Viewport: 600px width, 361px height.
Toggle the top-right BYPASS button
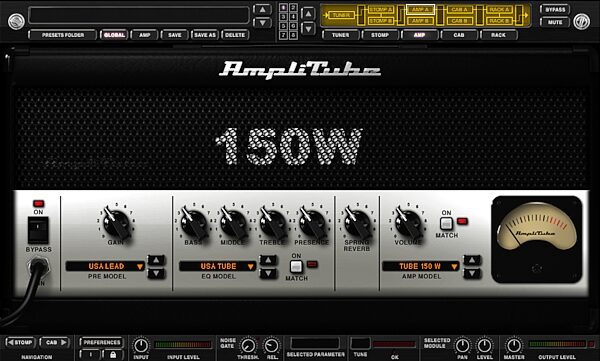pos(555,10)
